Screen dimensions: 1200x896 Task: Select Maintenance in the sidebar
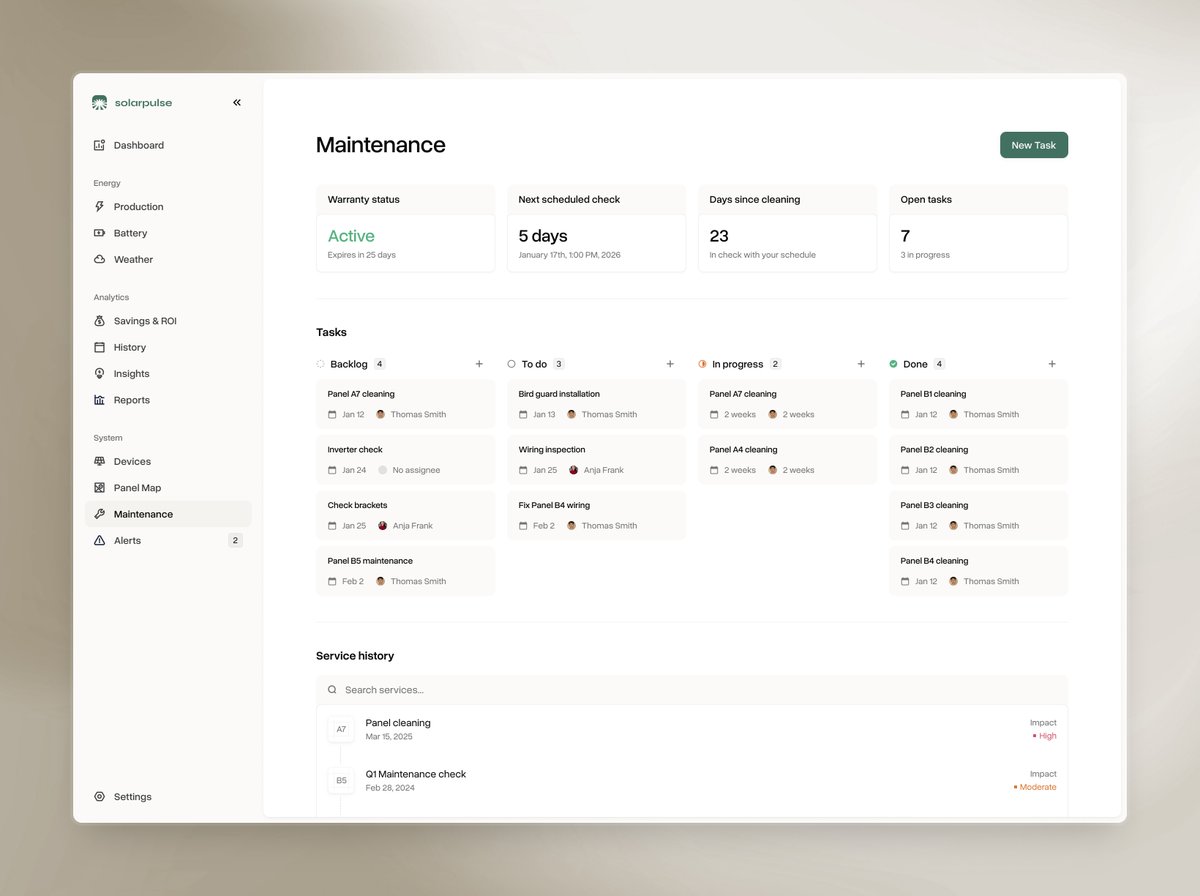168,514
